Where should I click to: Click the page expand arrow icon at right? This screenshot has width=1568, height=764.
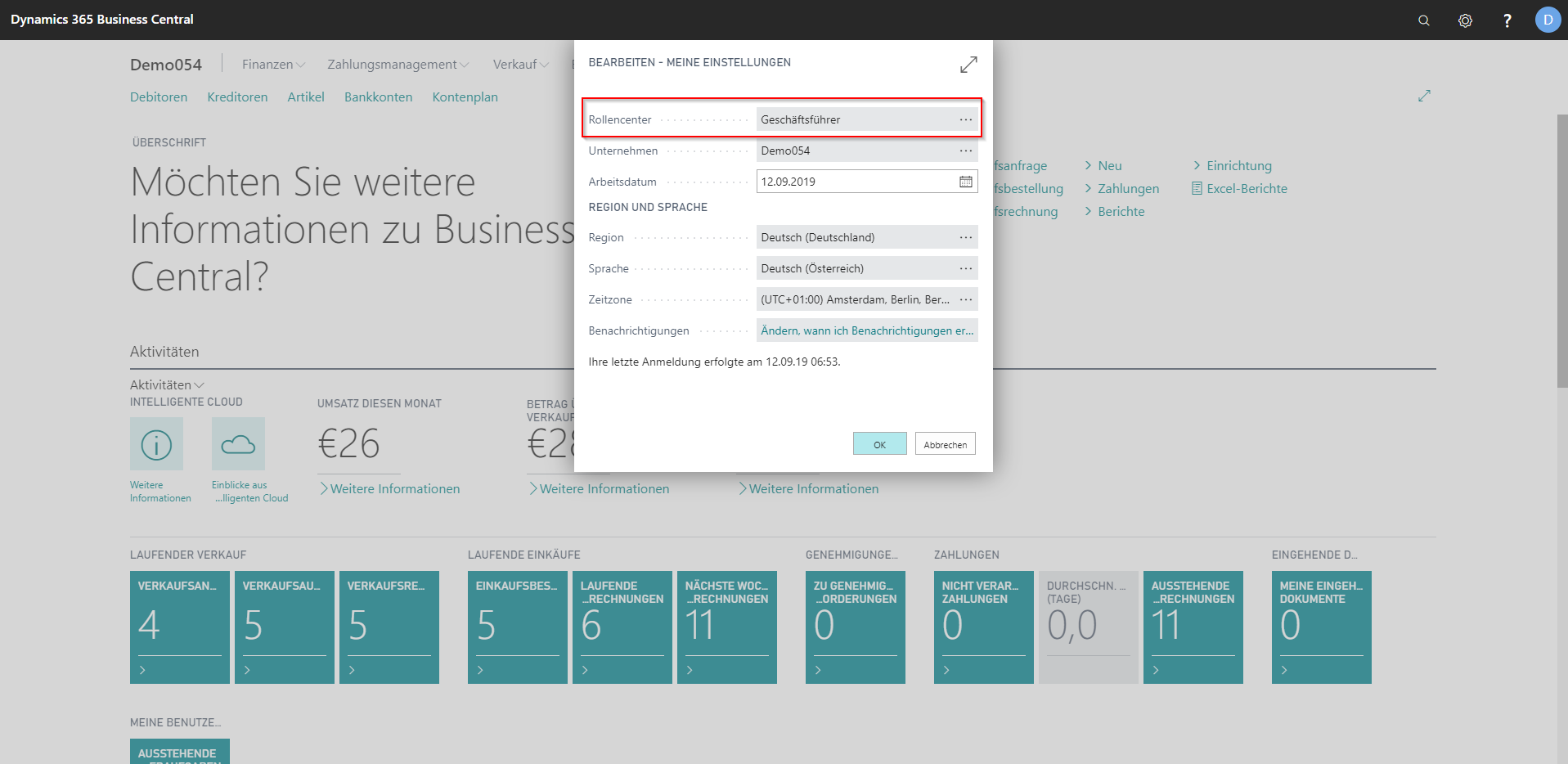(1424, 96)
